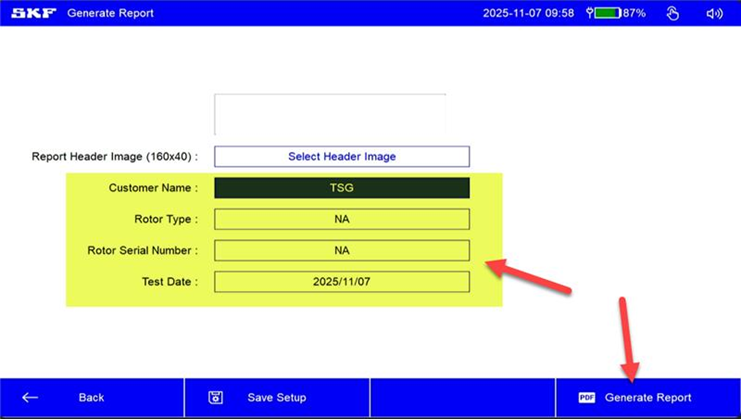
Task: Open the Select Header Image picker
Action: click(341, 156)
